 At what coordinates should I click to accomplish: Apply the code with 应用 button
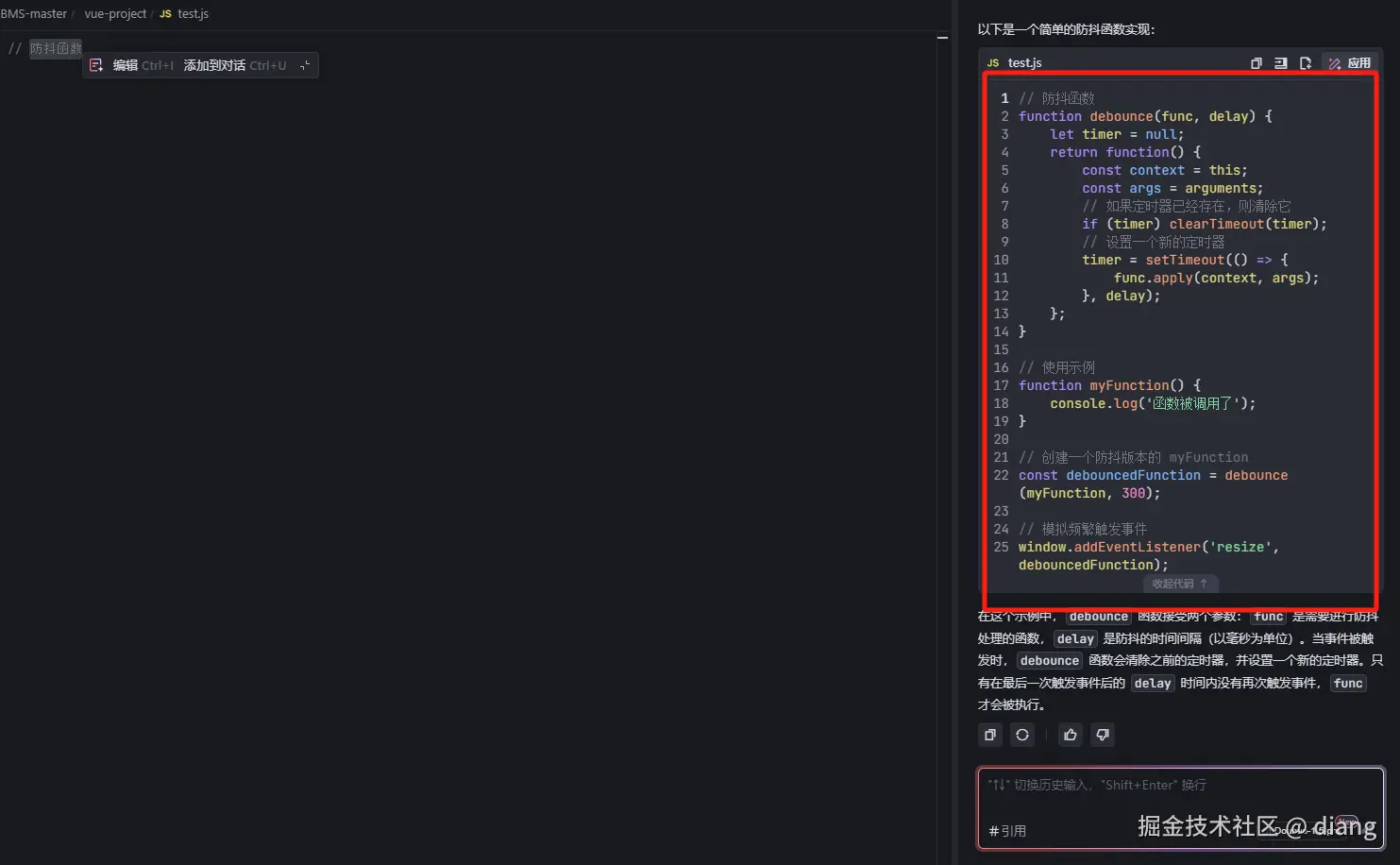tap(1350, 63)
